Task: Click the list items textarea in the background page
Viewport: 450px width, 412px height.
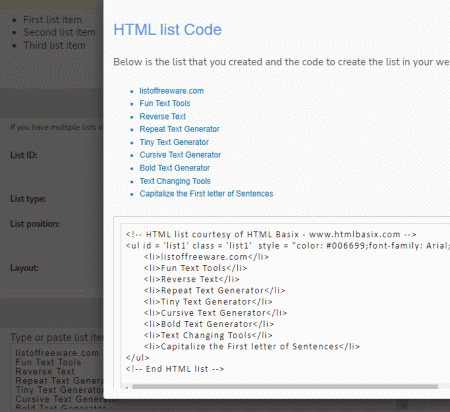Action: (x=57, y=377)
